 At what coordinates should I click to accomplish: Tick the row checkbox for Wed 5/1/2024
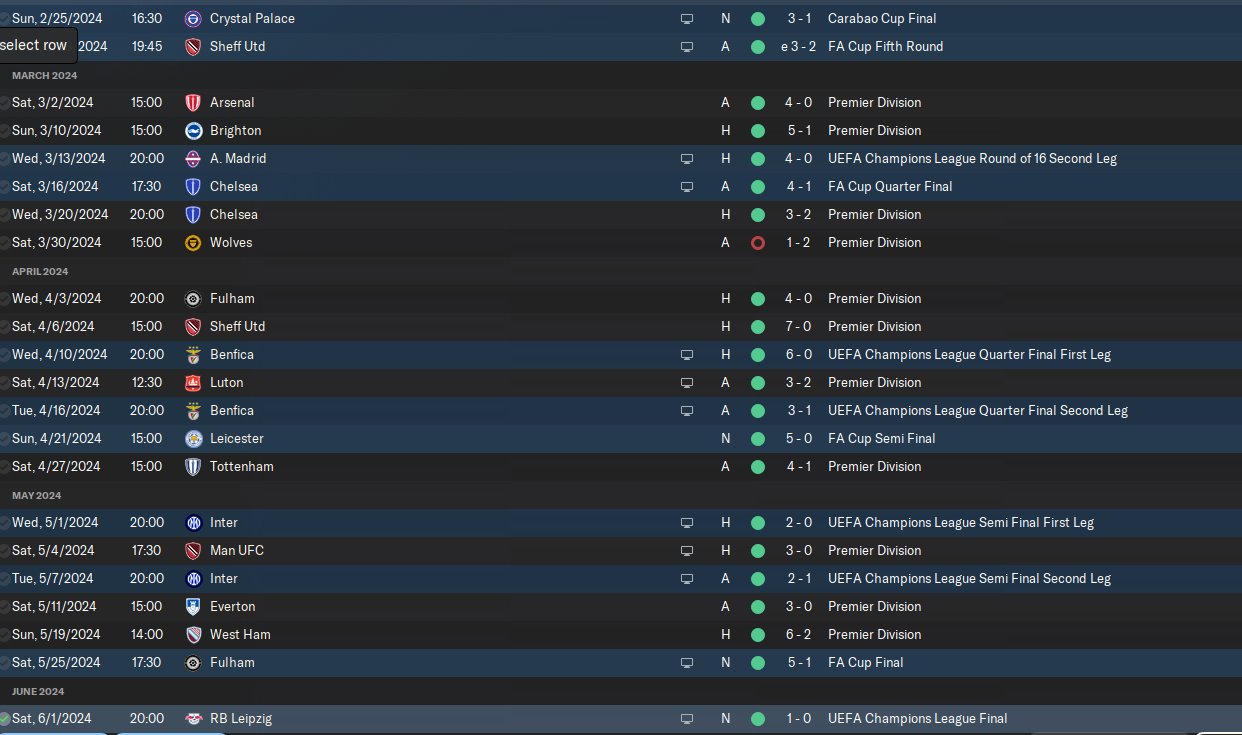pyautogui.click(x=5, y=523)
